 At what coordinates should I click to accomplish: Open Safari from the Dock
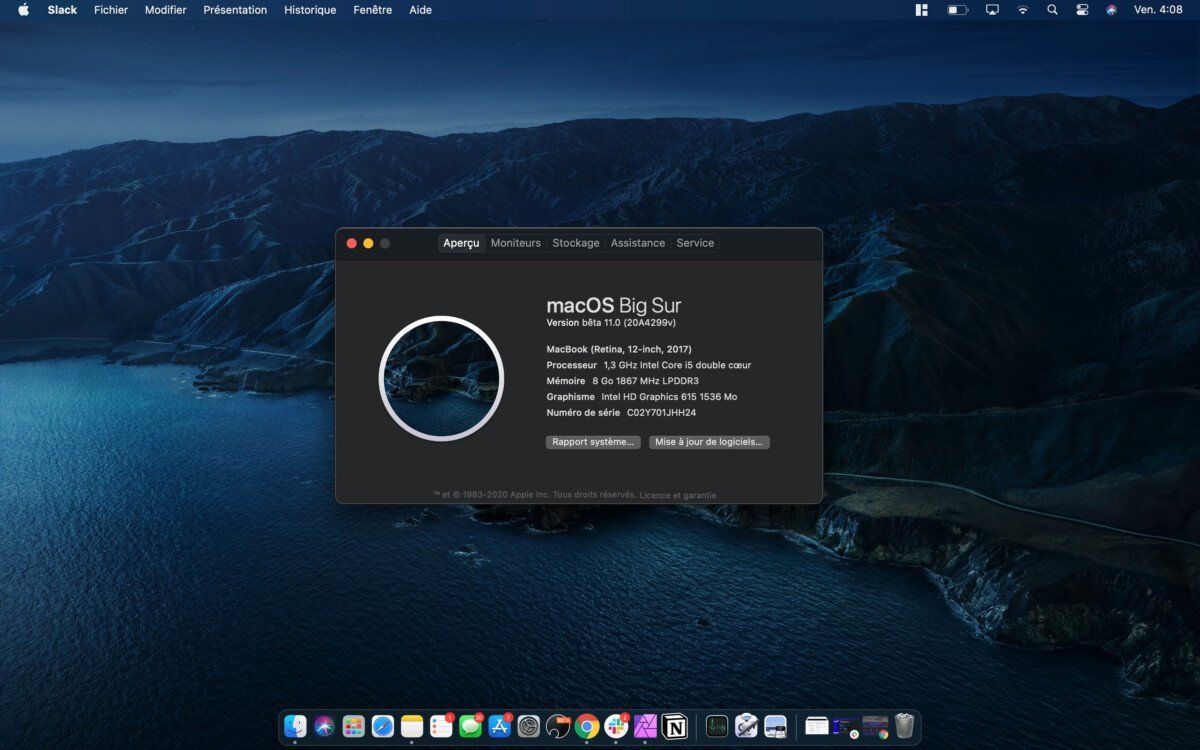tap(383, 726)
